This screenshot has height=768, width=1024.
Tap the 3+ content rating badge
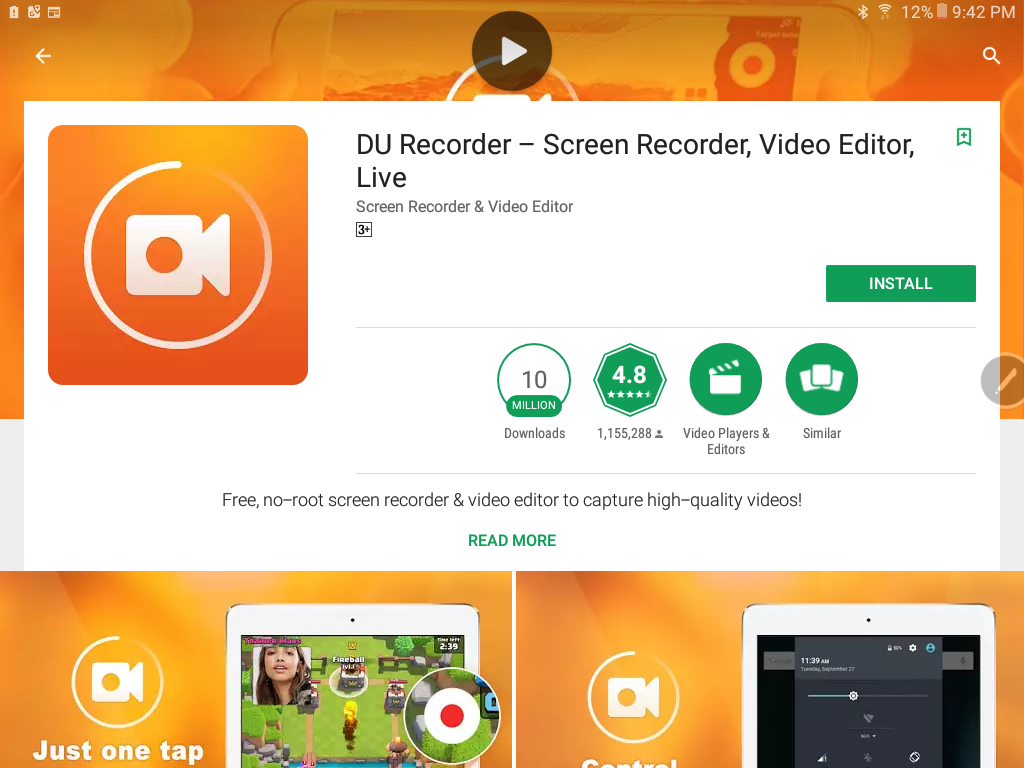coord(364,229)
